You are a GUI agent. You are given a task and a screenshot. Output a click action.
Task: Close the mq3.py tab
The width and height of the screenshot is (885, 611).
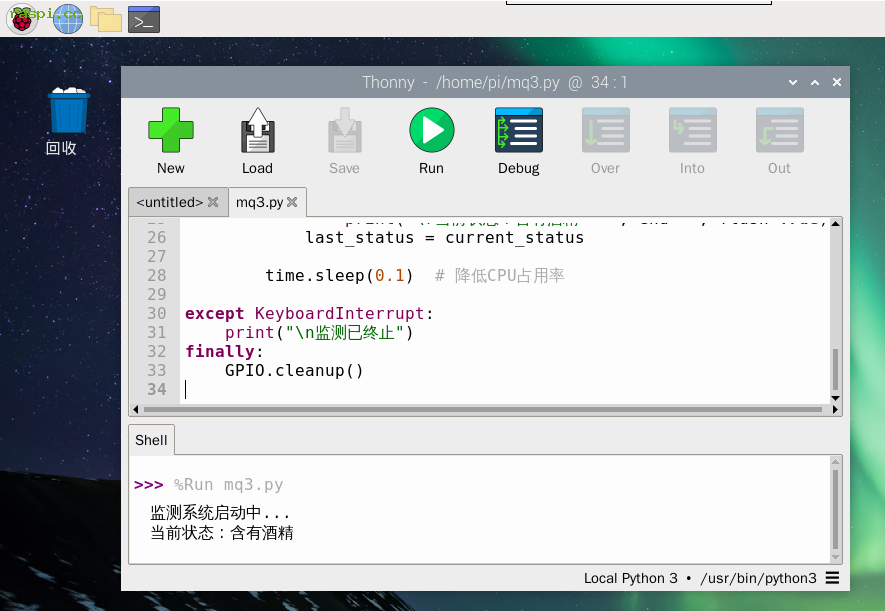[292, 202]
